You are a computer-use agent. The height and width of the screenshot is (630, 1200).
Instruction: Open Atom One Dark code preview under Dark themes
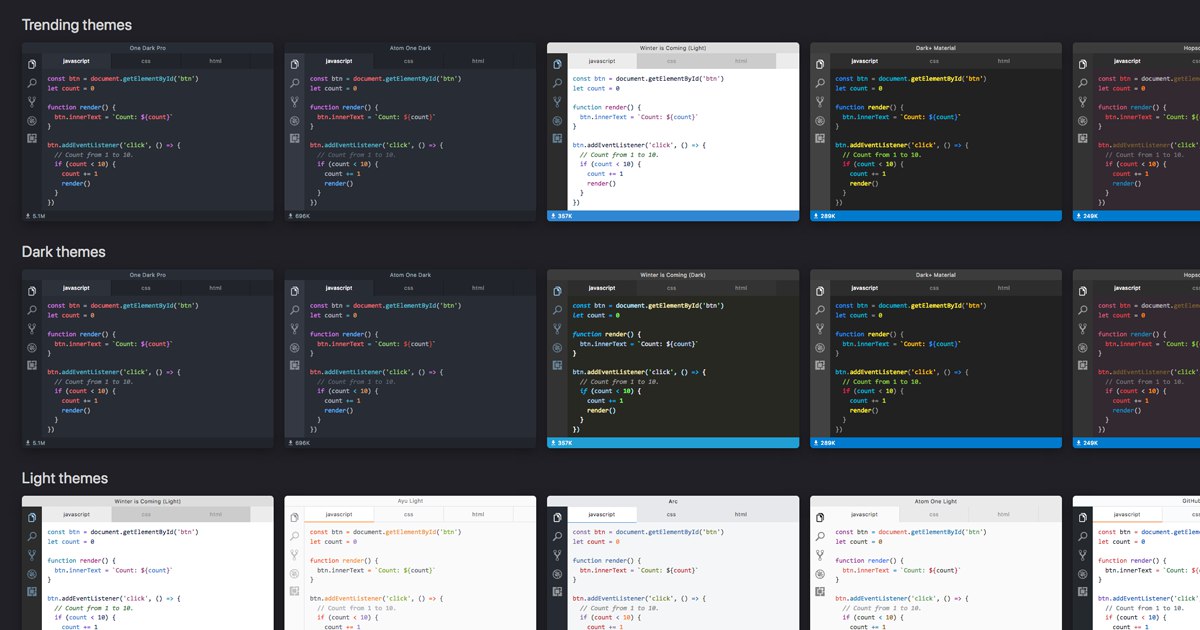[x=421, y=366]
